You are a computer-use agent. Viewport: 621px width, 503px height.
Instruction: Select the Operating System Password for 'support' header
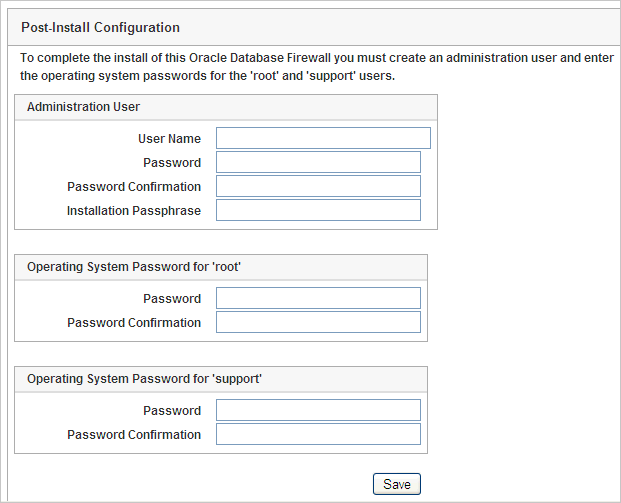point(144,378)
